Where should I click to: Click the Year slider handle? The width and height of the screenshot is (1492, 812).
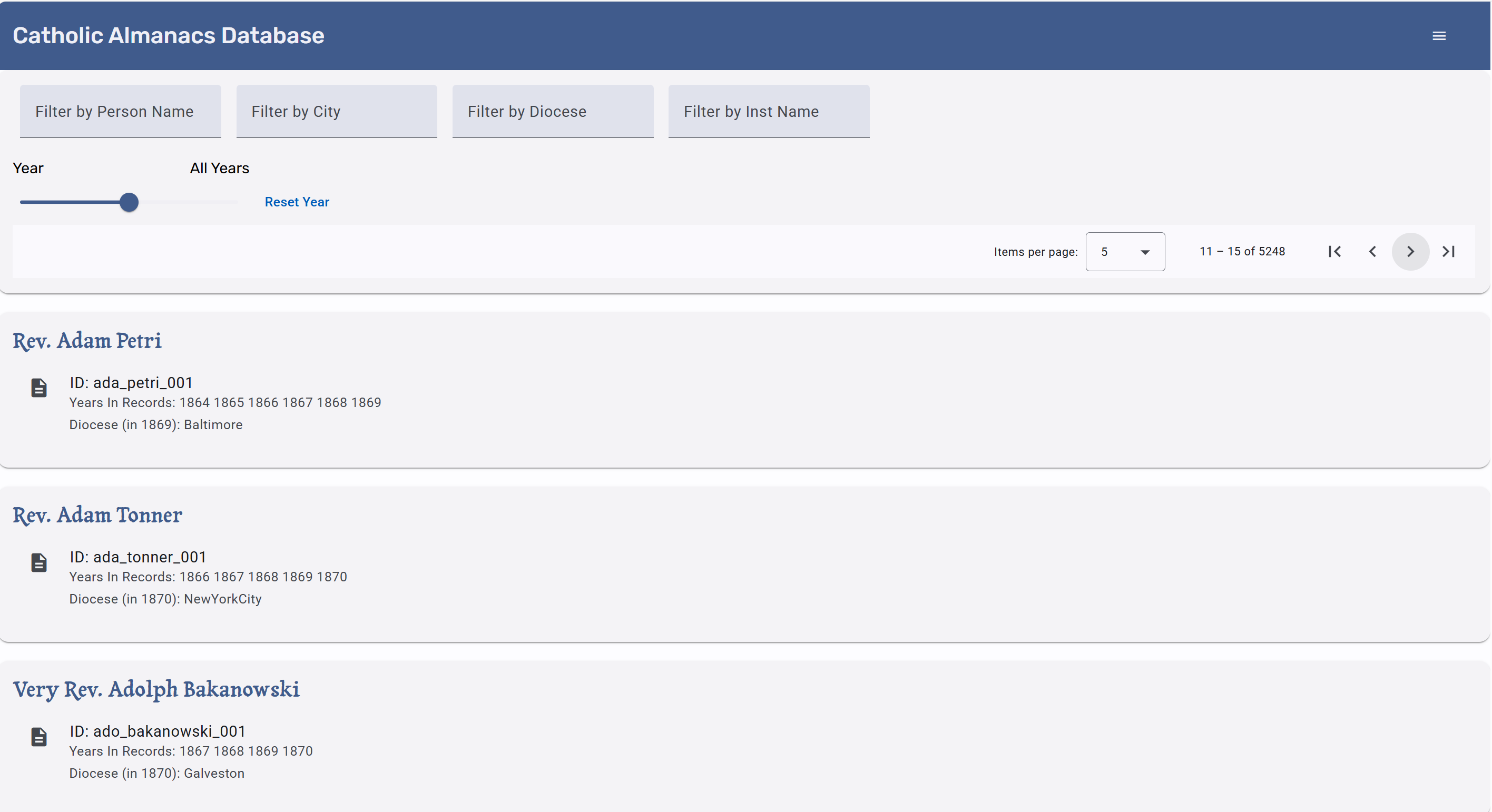pos(129,202)
